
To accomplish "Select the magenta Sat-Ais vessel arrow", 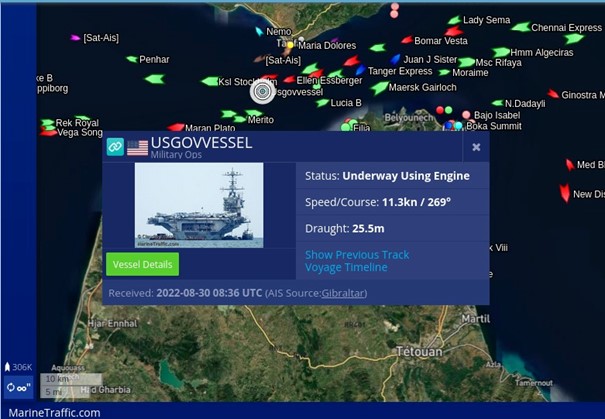I will pyautogui.click(x=75, y=38).
